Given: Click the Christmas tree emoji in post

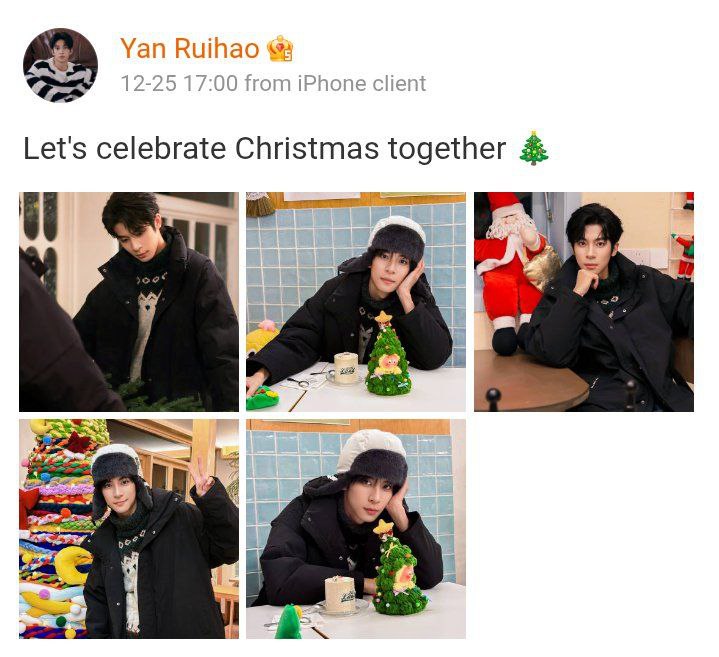Looking at the screenshot, I should click(x=534, y=148).
